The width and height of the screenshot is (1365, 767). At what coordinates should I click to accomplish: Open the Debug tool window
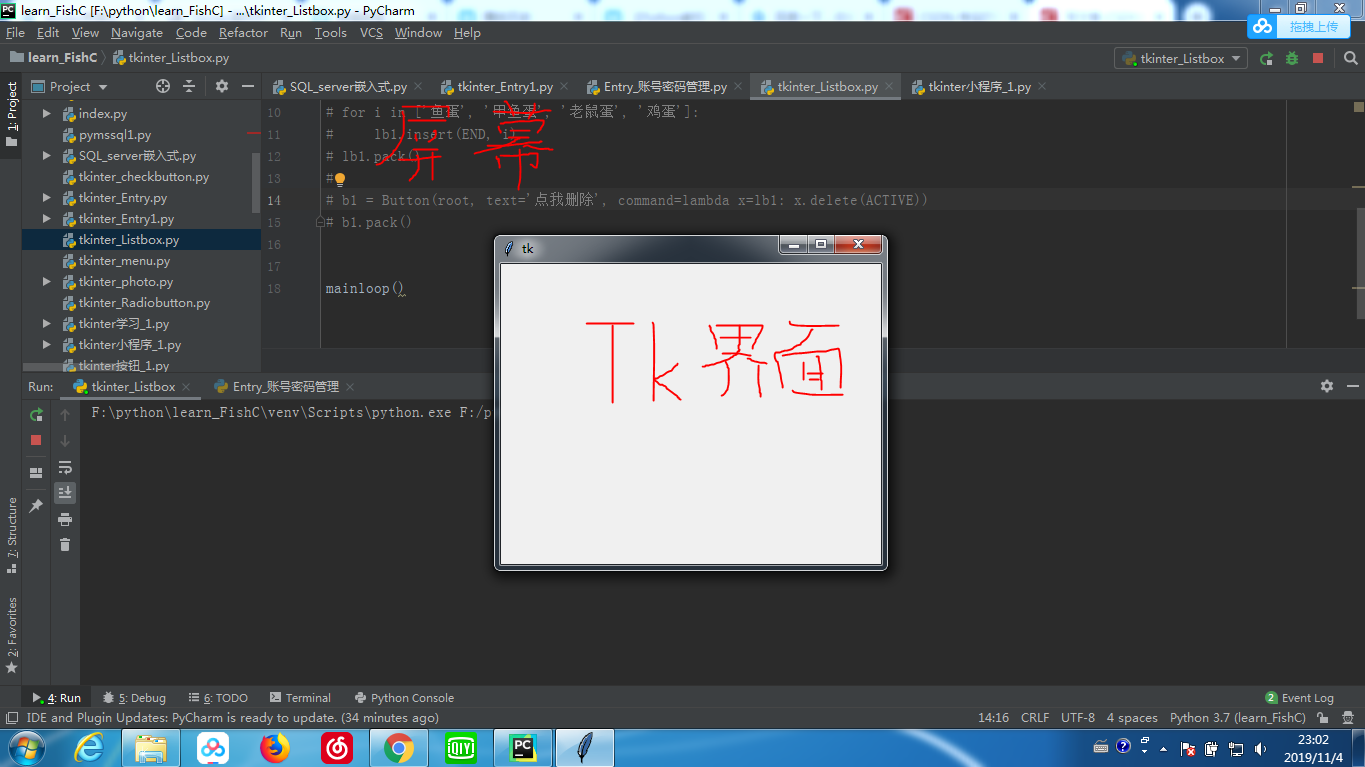[x=136, y=698]
